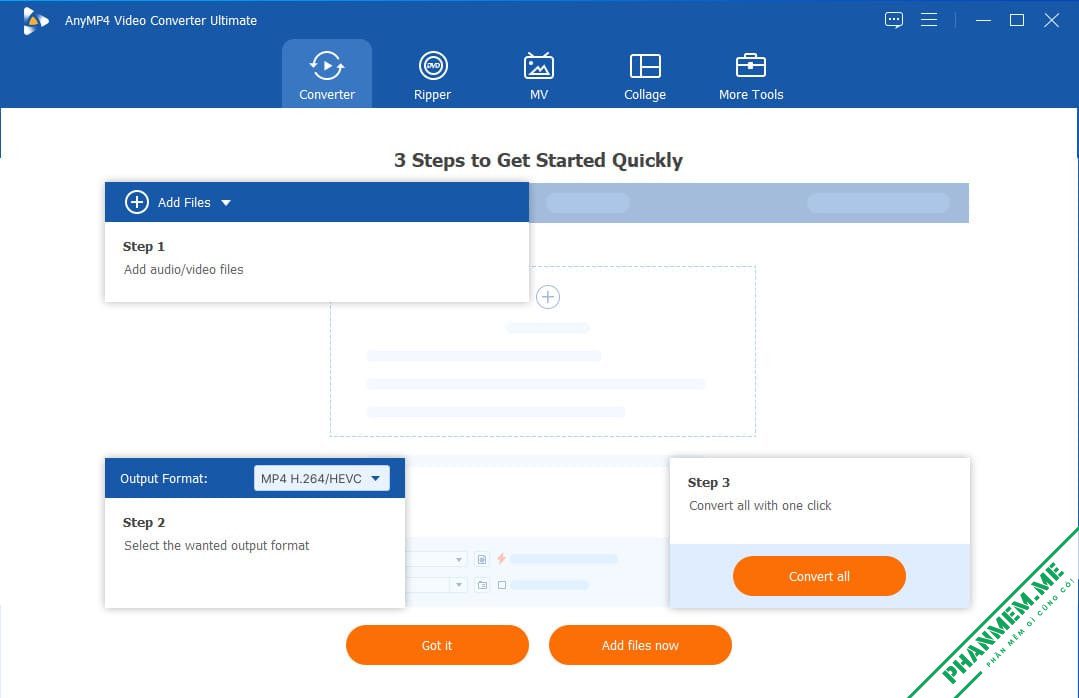The height and width of the screenshot is (698, 1079).
Task: Minimize the AnyMP4 window
Action: (x=983, y=20)
